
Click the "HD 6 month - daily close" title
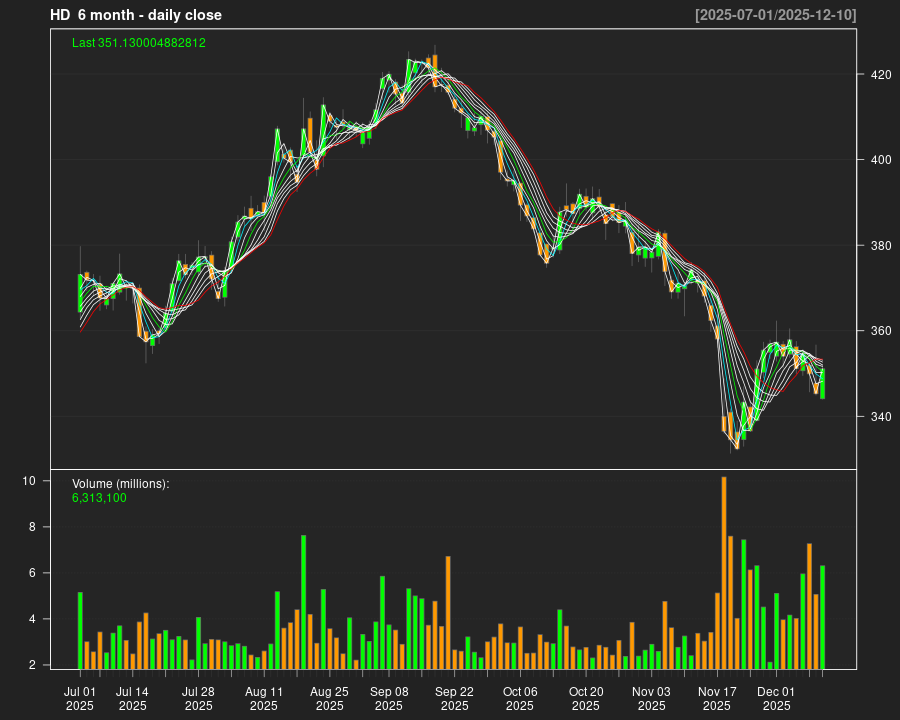click(136, 15)
